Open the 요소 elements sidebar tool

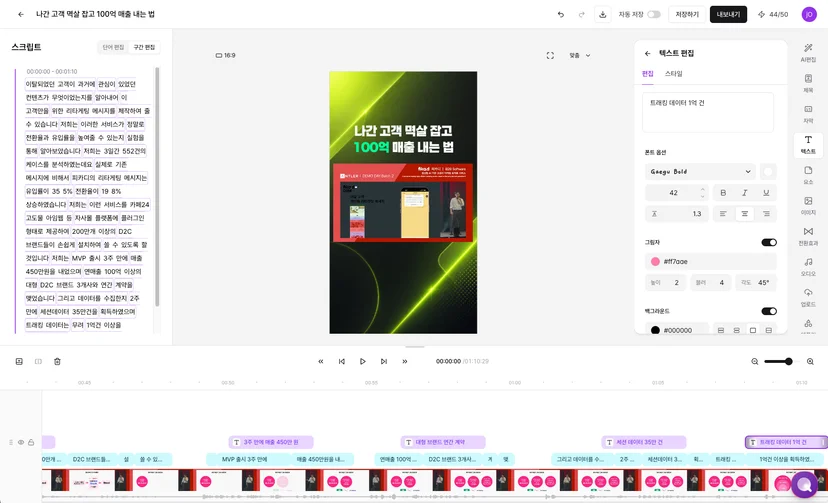808,175
